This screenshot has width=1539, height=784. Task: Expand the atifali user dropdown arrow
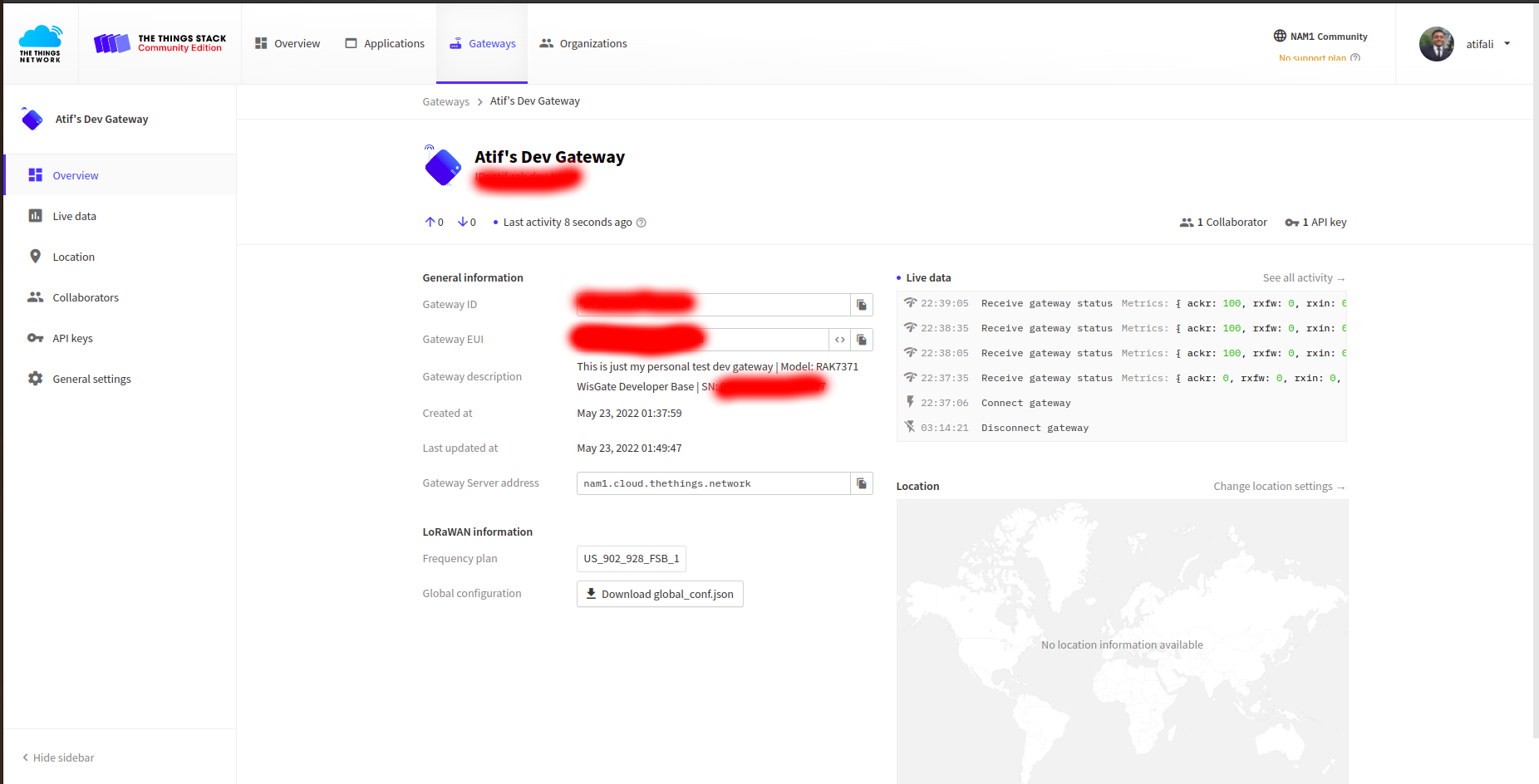(1507, 44)
